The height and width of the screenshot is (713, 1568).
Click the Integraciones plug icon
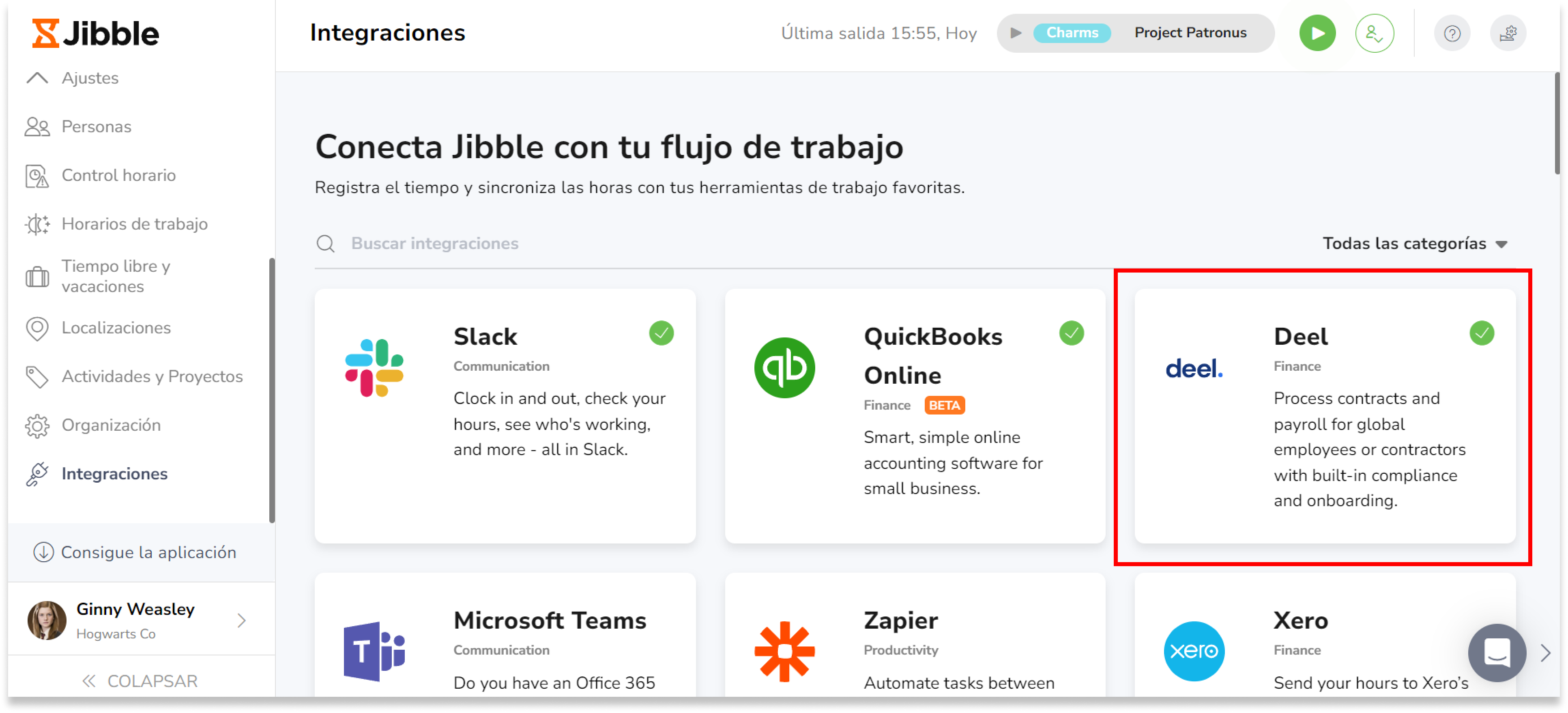click(x=37, y=474)
